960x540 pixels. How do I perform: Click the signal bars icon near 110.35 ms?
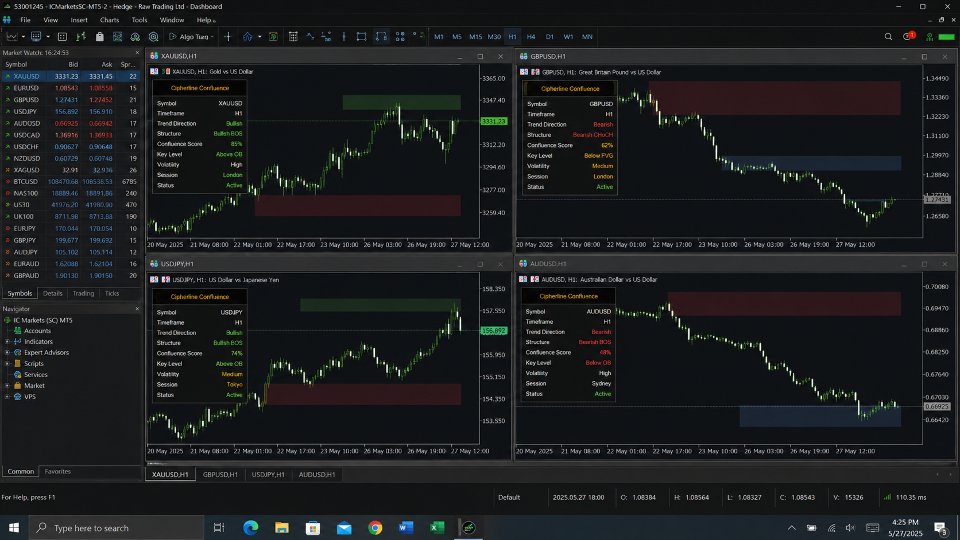[887, 497]
